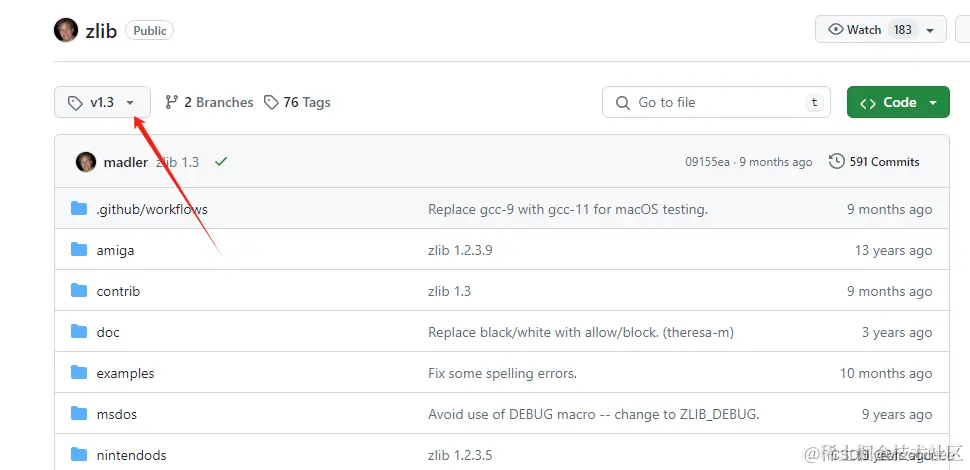Focus the Go to file search field
This screenshot has height=470, width=970.
tap(716, 102)
